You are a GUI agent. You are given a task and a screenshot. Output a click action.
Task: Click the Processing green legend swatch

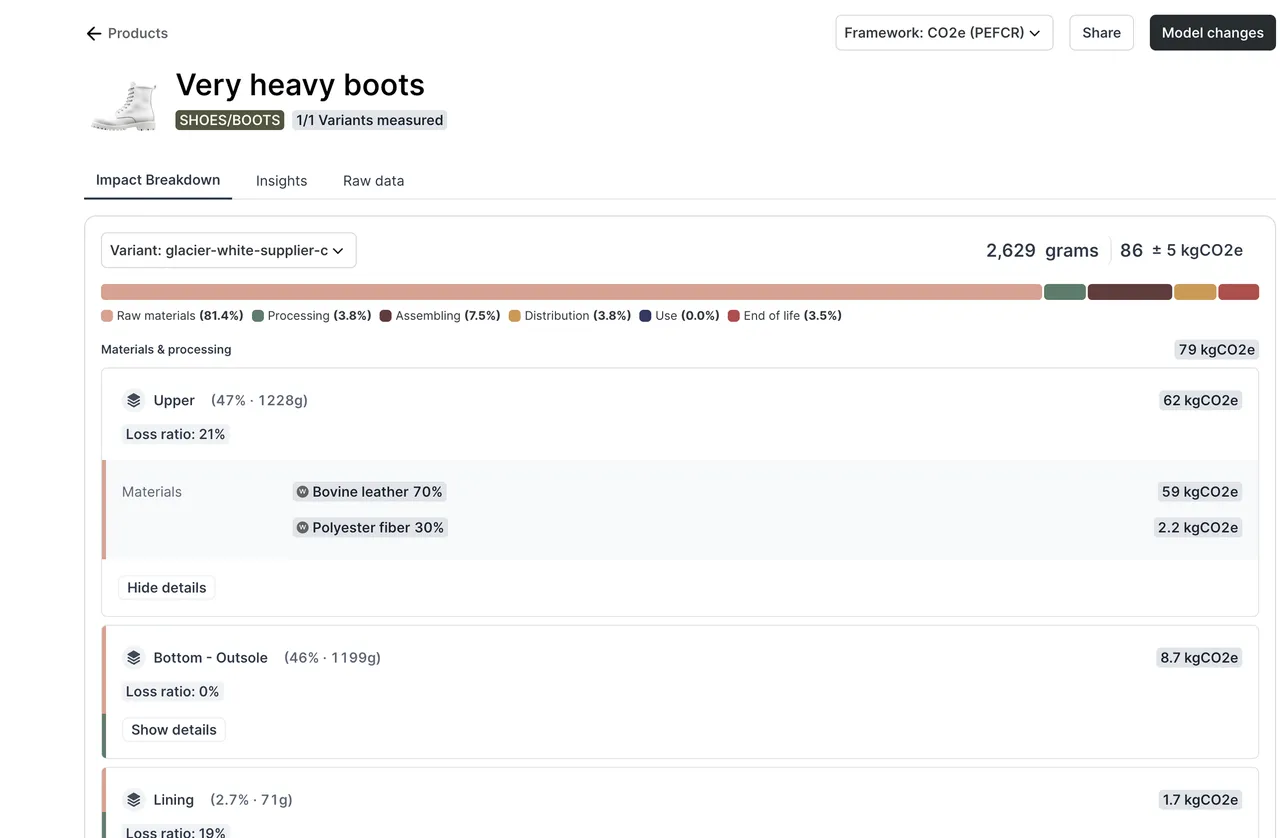[x=258, y=316]
